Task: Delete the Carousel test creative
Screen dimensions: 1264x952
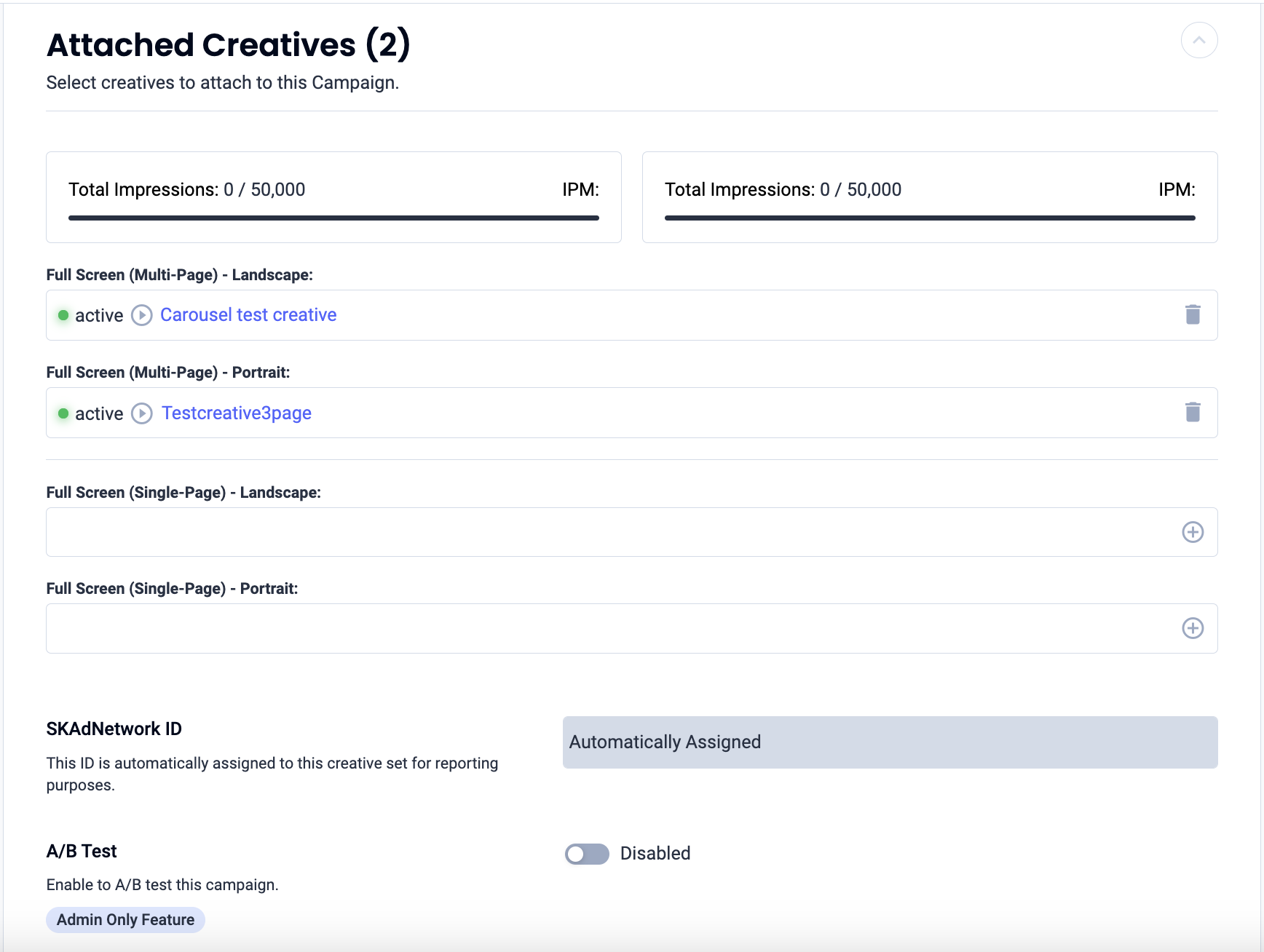Action: coord(1193,314)
